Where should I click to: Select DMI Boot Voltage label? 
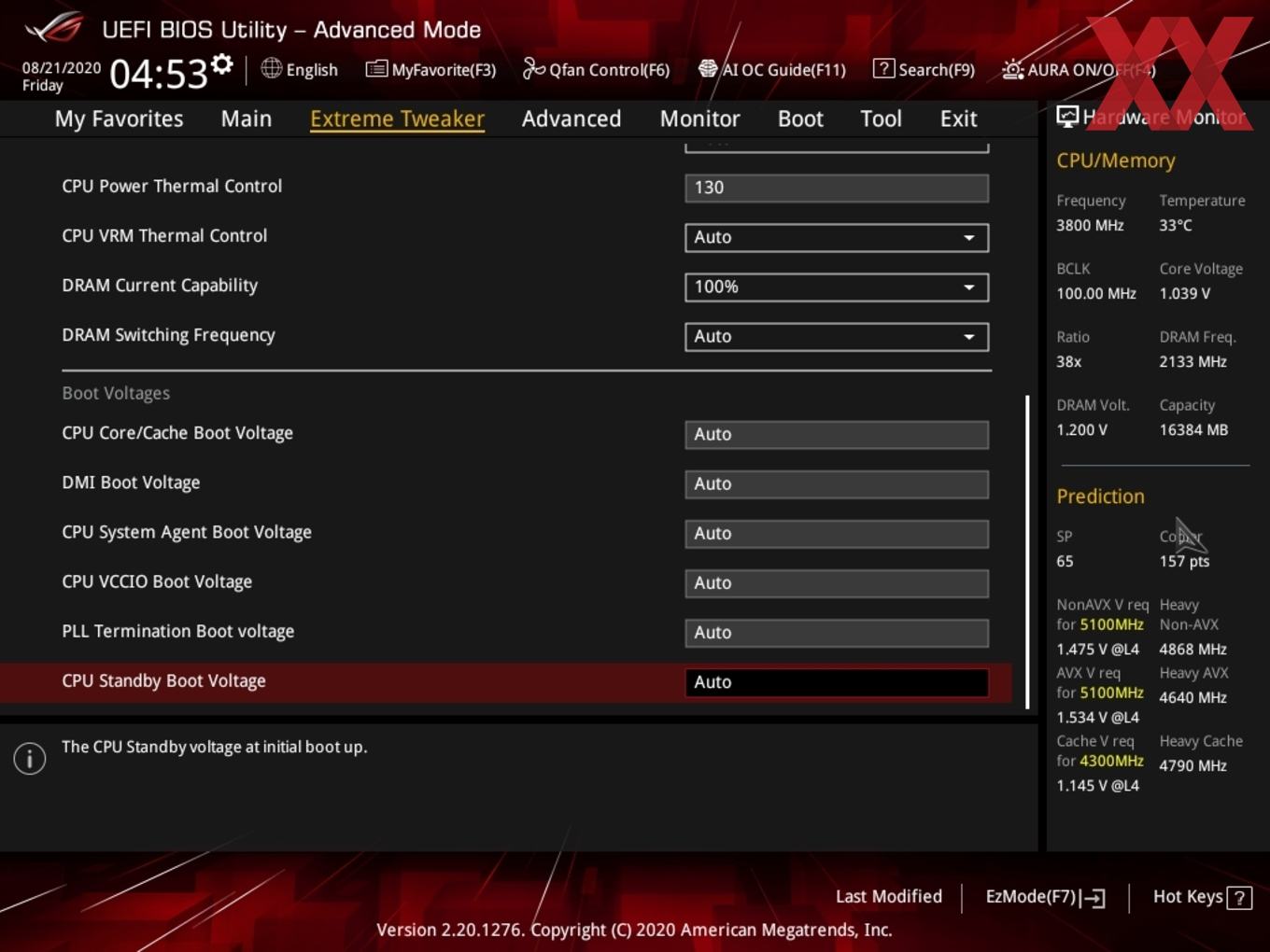pyautogui.click(x=131, y=483)
